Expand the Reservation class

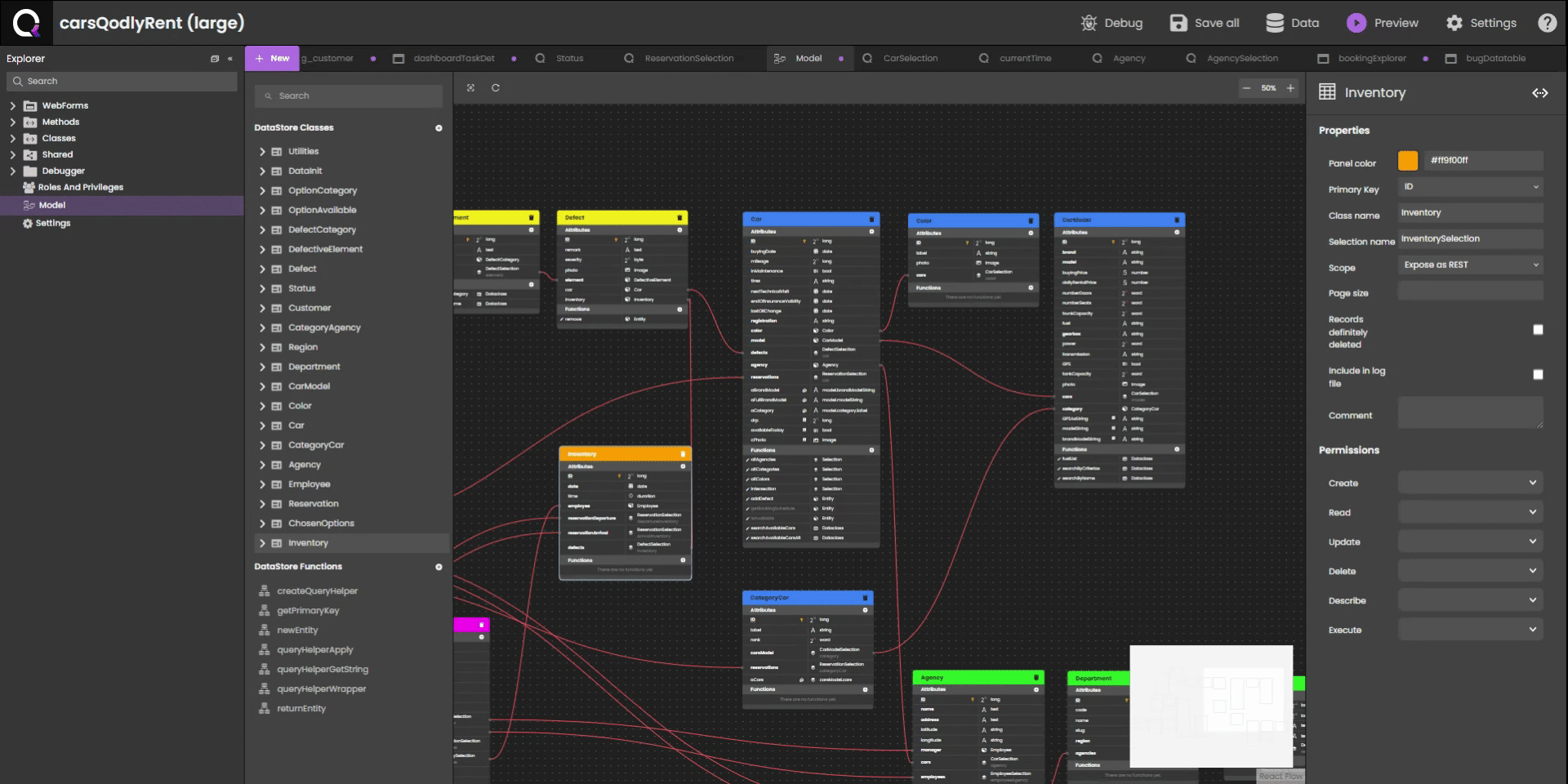262,504
